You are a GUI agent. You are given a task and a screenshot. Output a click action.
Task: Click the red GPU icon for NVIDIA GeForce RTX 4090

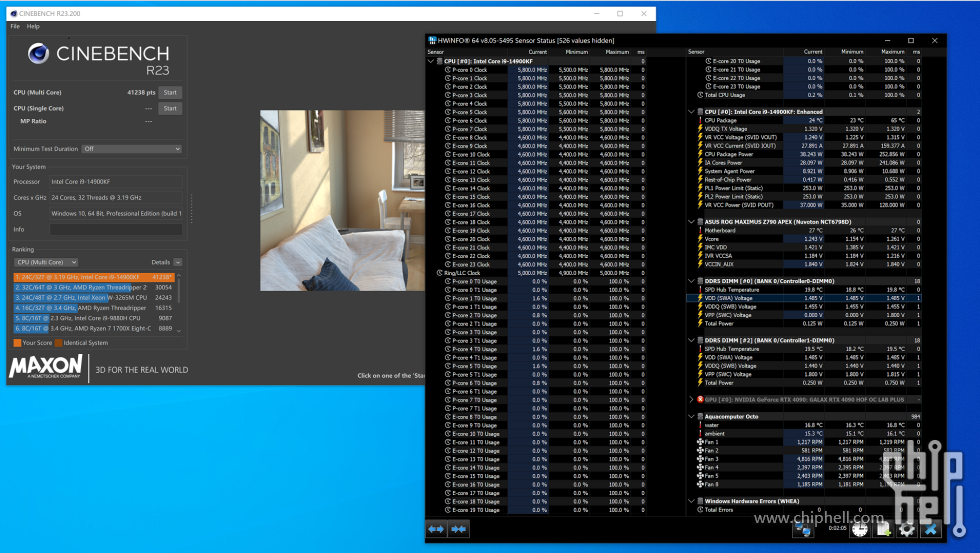700,399
